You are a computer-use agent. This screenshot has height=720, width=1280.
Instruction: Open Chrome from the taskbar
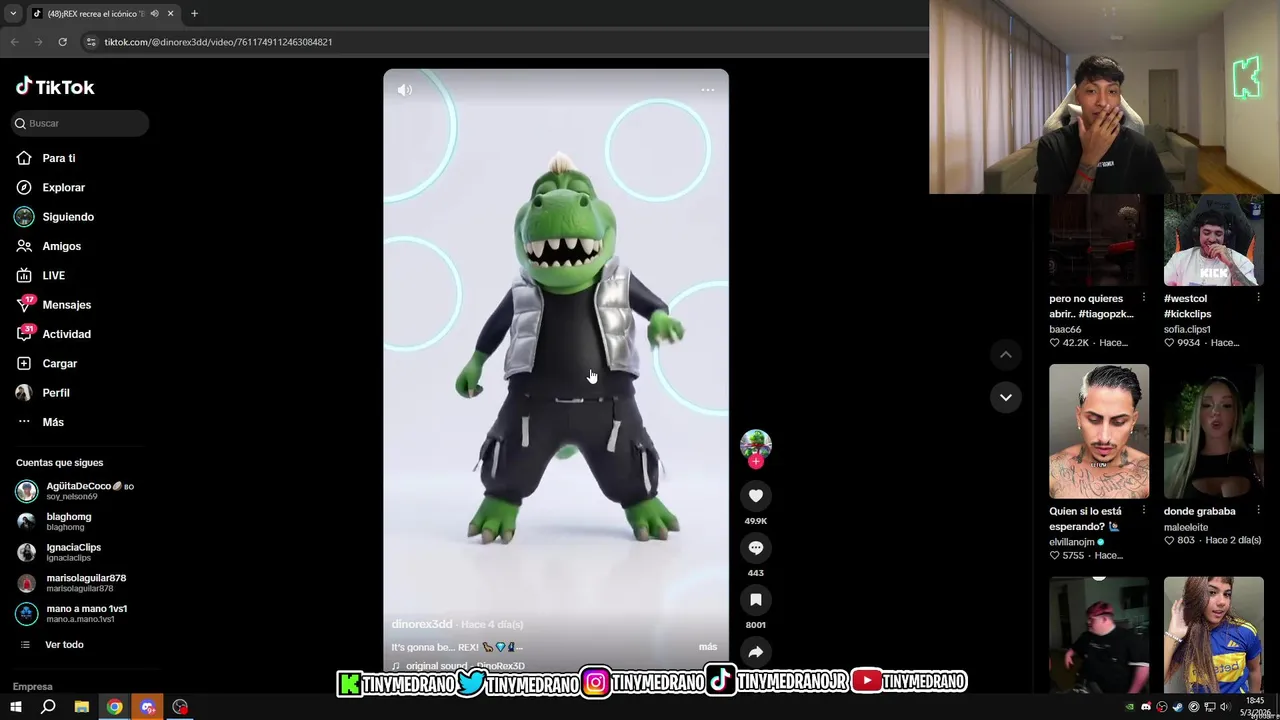pyautogui.click(x=115, y=707)
